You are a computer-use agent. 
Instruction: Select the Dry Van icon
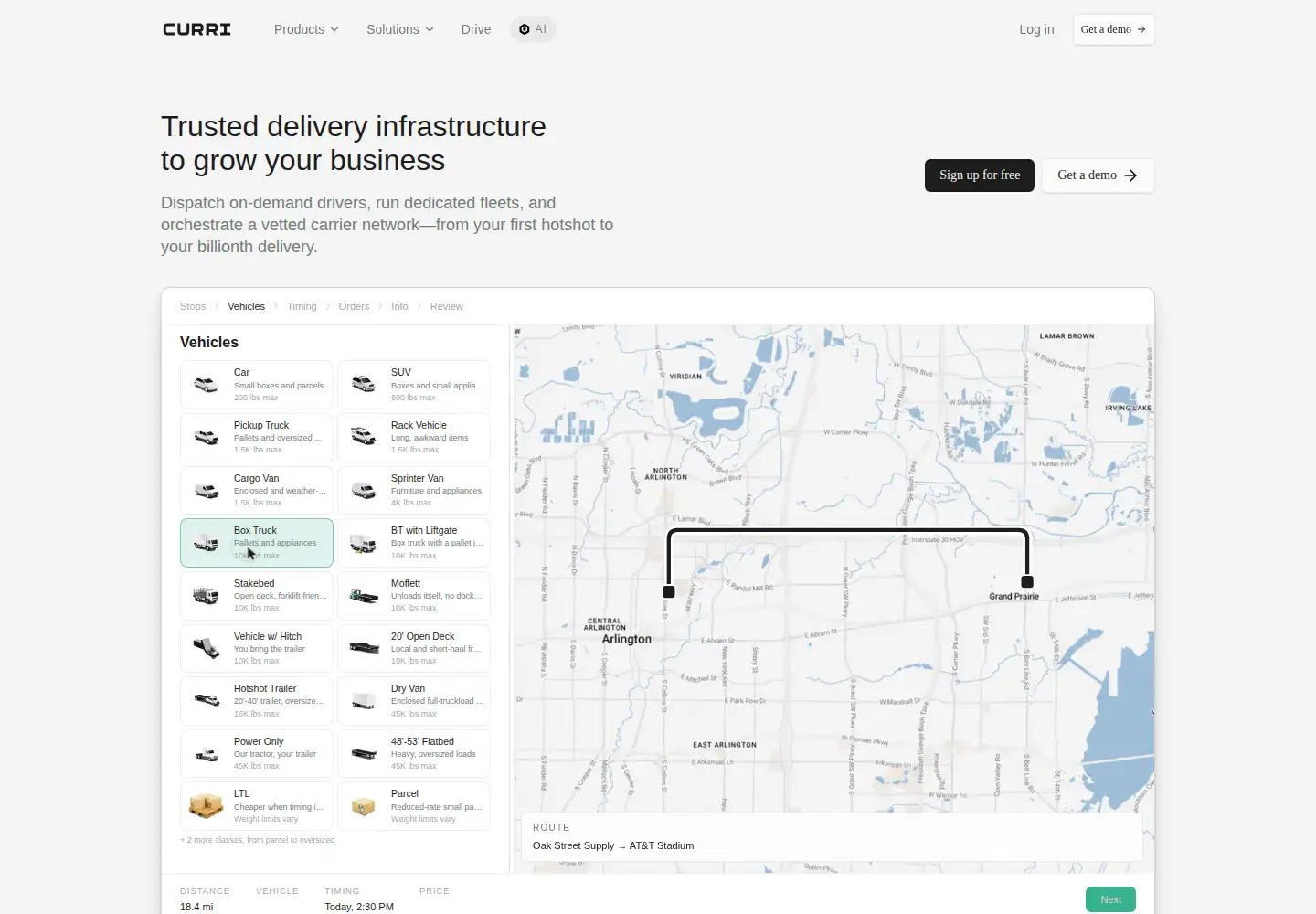pyautogui.click(x=364, y=701)
